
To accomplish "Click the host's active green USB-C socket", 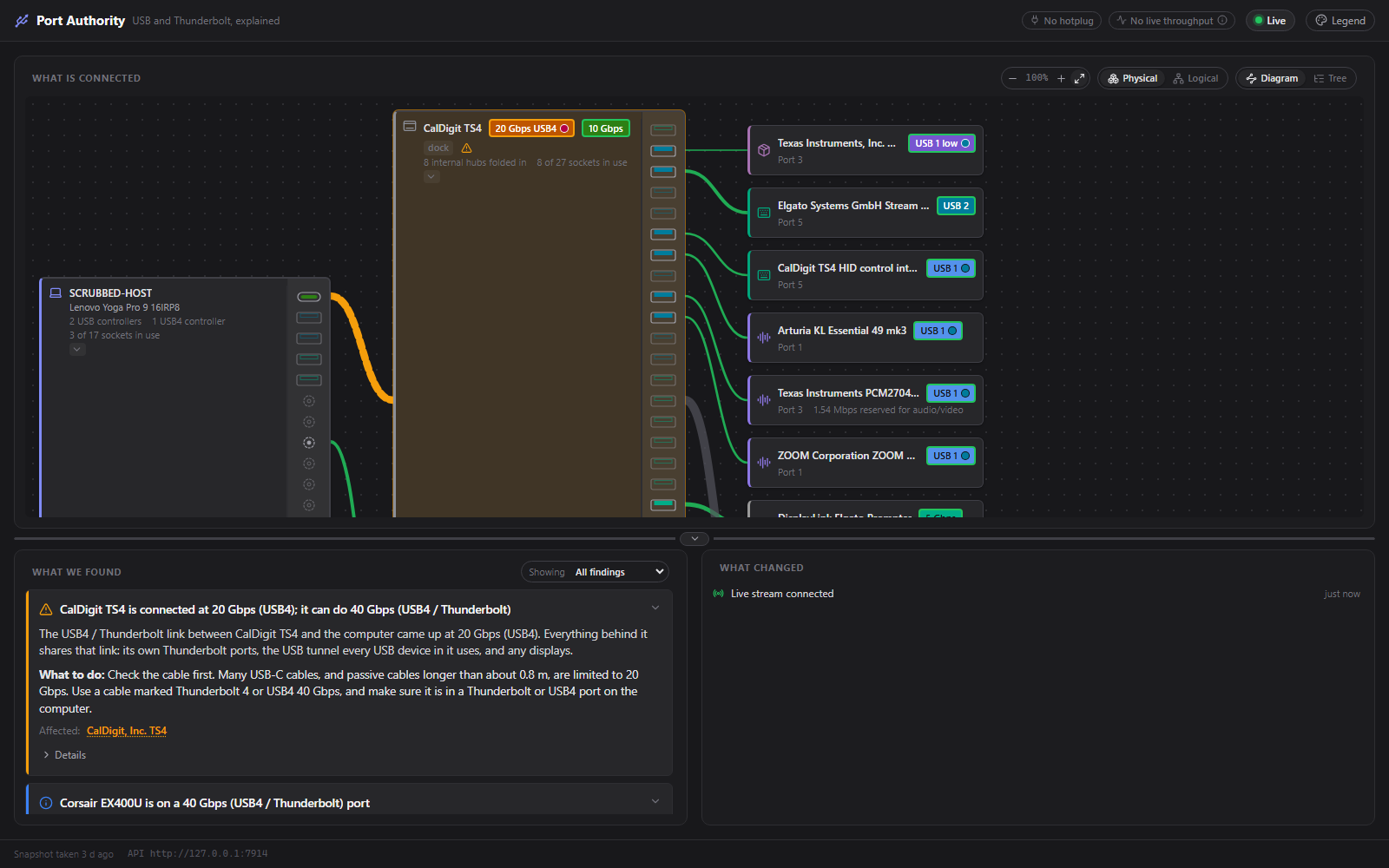I will [309, 297].
